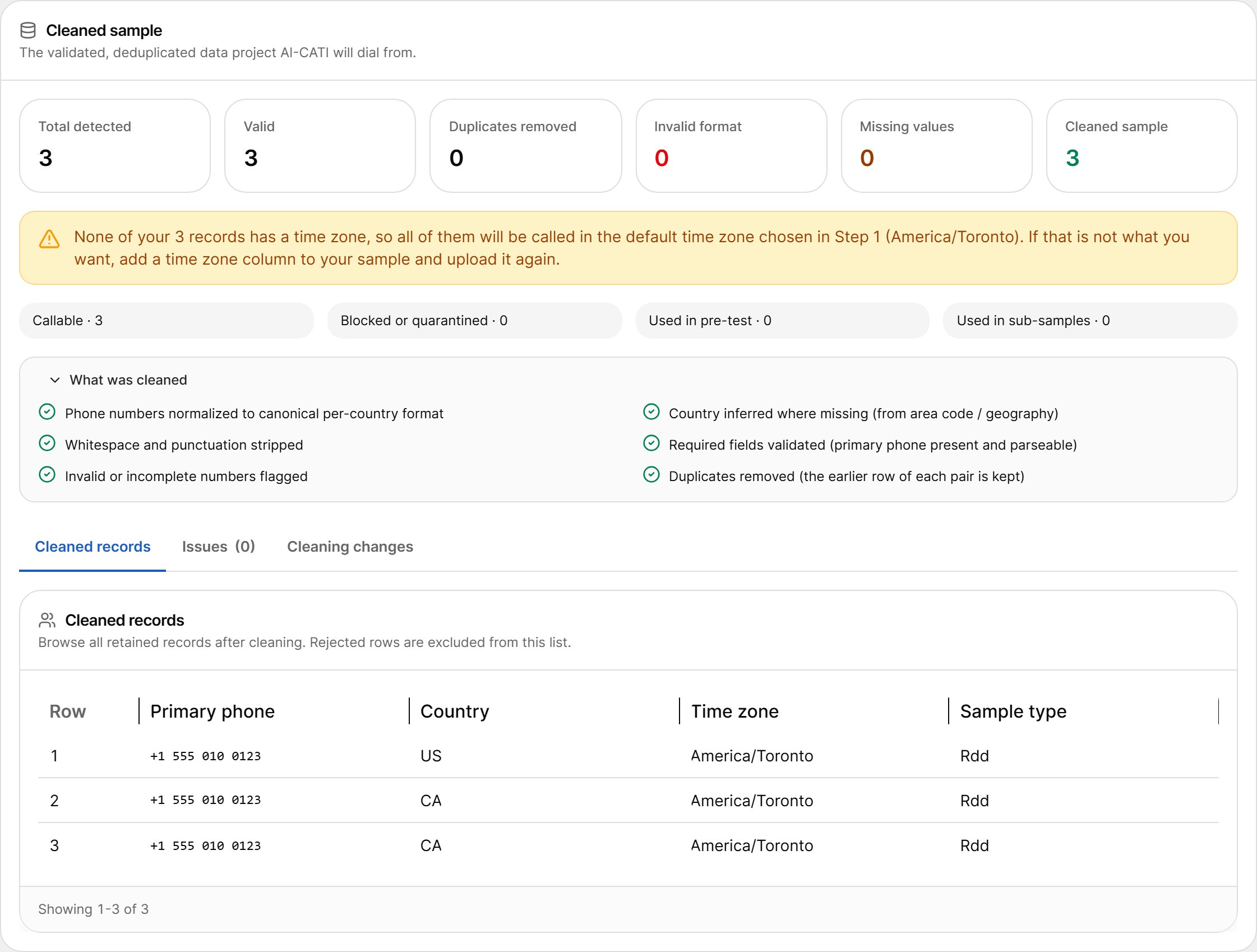Click the Rdd sample type in row 3

pos(974,845)
